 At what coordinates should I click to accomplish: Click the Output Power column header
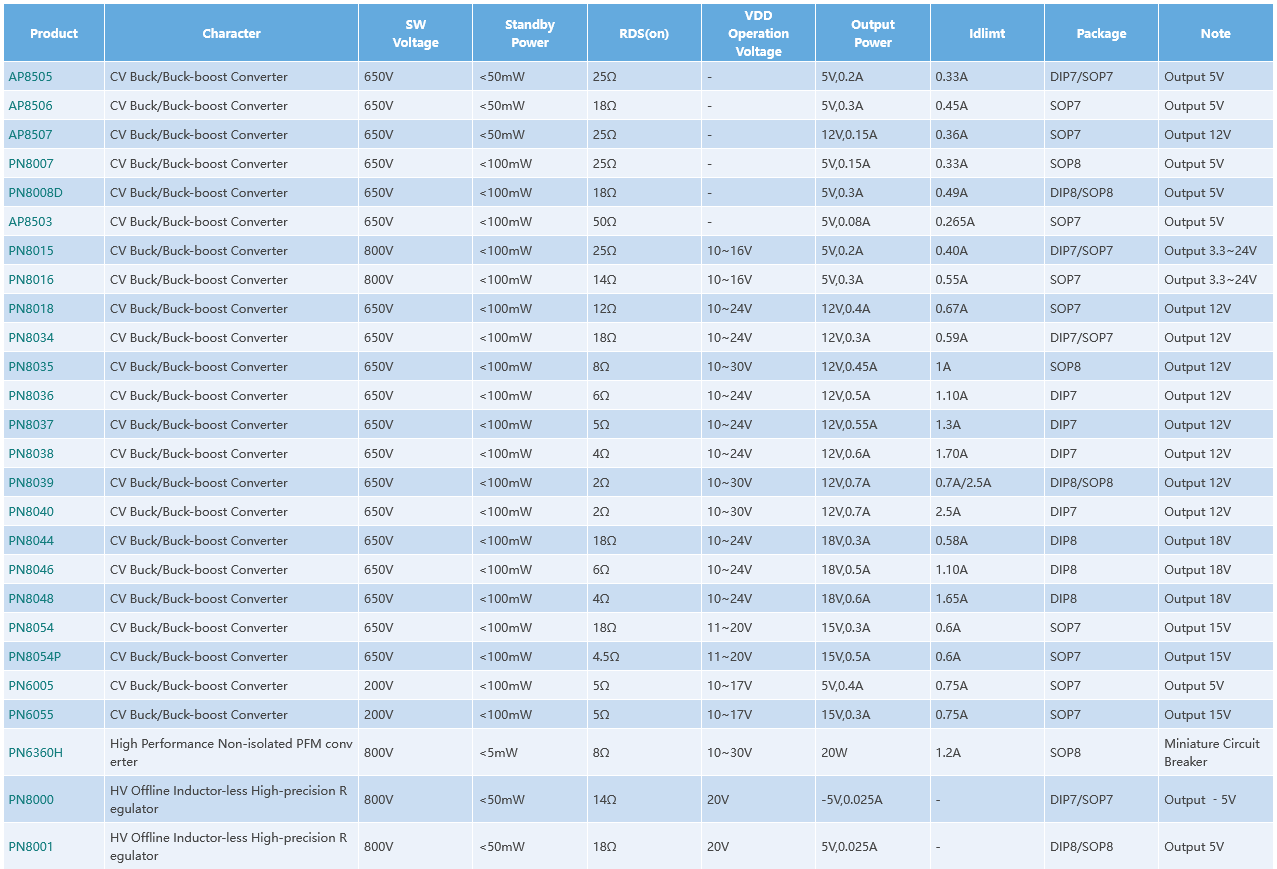pos(873,33)
